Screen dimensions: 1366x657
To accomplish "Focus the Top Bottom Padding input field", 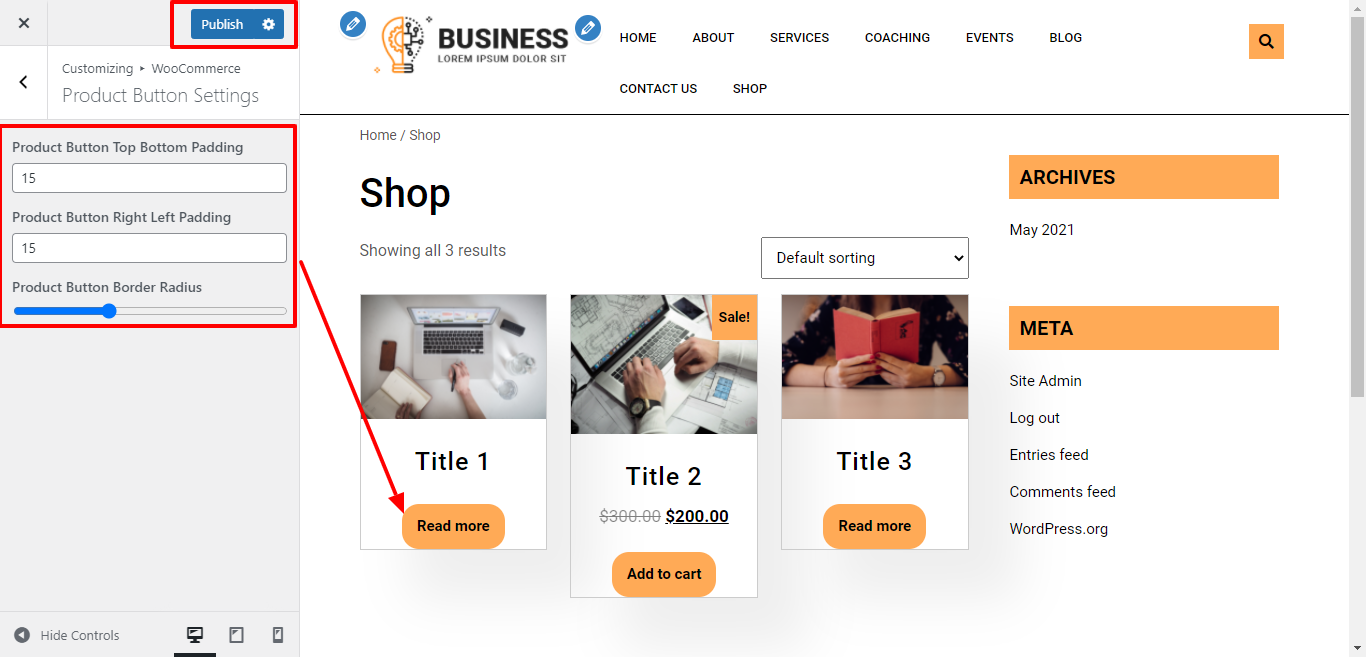I will coord(150,178).
